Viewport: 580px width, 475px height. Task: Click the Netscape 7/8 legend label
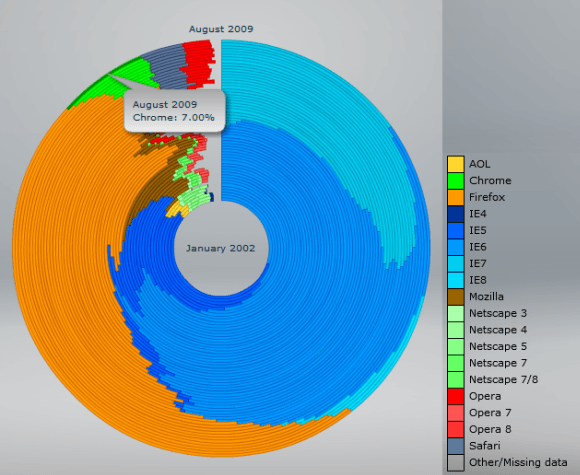tap(503, 380)
